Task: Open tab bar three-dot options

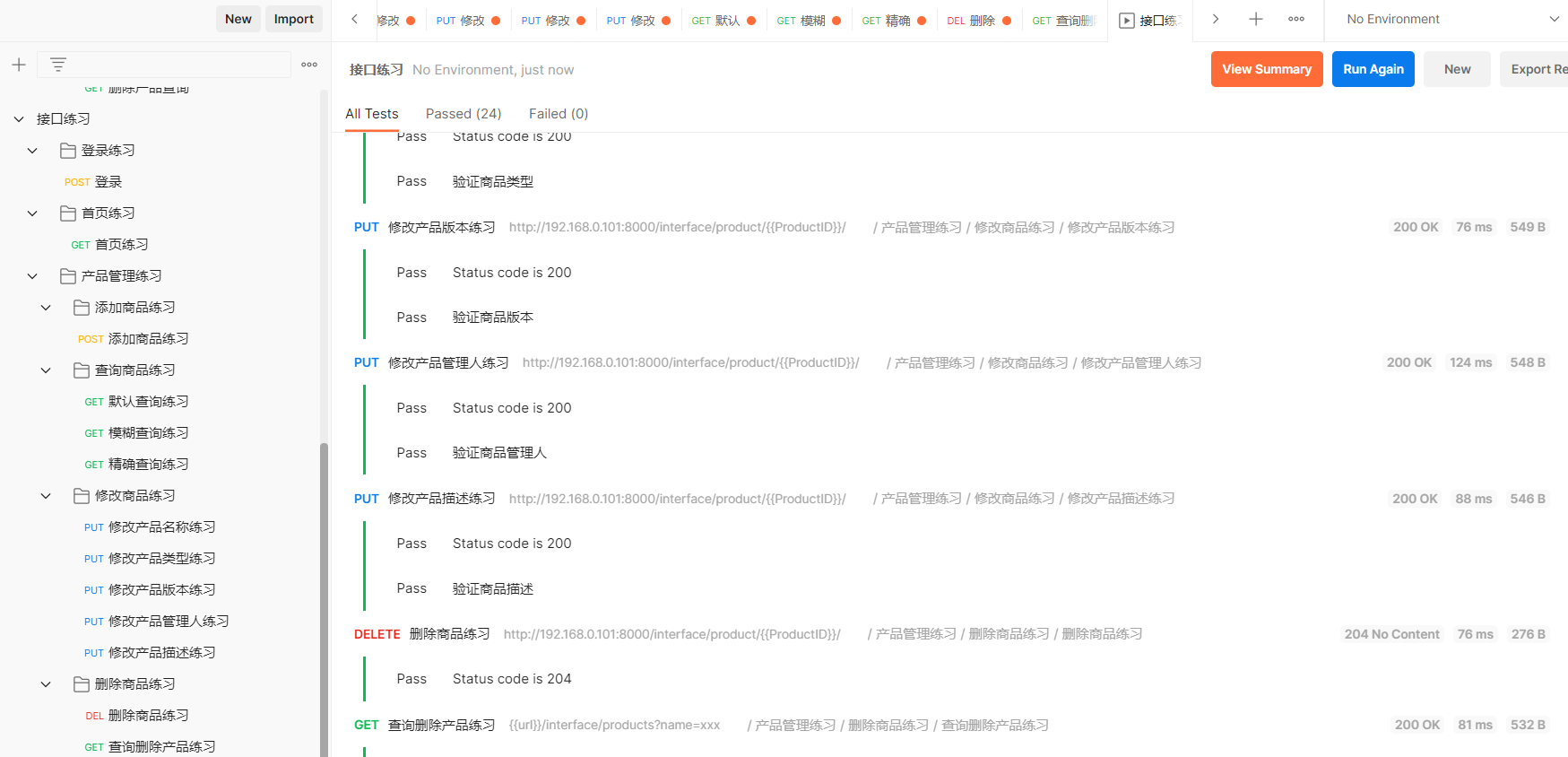Action: pyautogui.click(x=1296, y=19)
